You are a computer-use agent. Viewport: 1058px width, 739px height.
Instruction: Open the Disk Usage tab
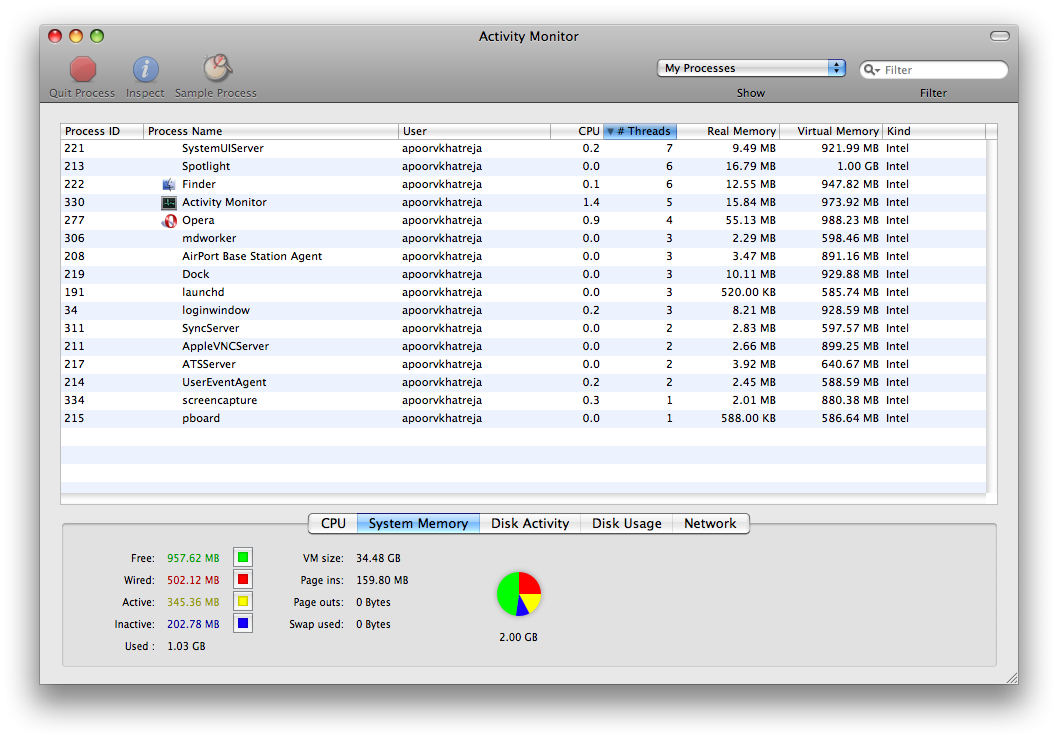(x=627, y=524)
